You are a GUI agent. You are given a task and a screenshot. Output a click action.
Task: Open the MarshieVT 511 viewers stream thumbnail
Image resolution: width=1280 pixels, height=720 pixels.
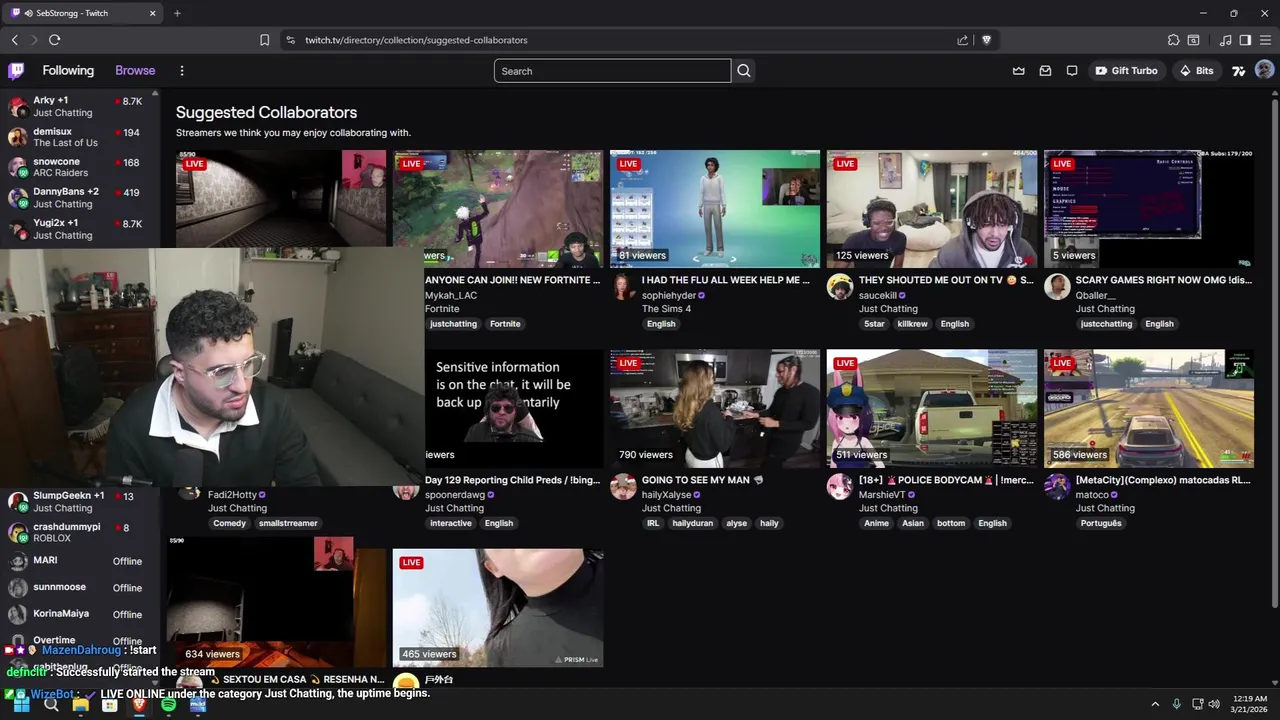pyautogui.click(x=932, y=408)
